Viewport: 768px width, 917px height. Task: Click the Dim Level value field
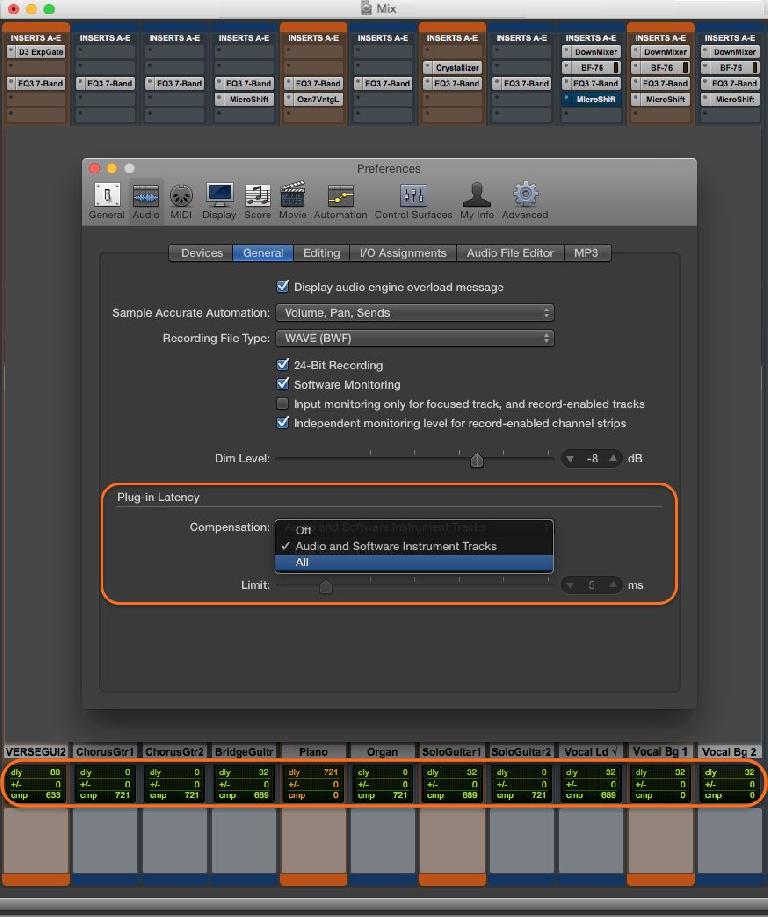tap(592, 458)
